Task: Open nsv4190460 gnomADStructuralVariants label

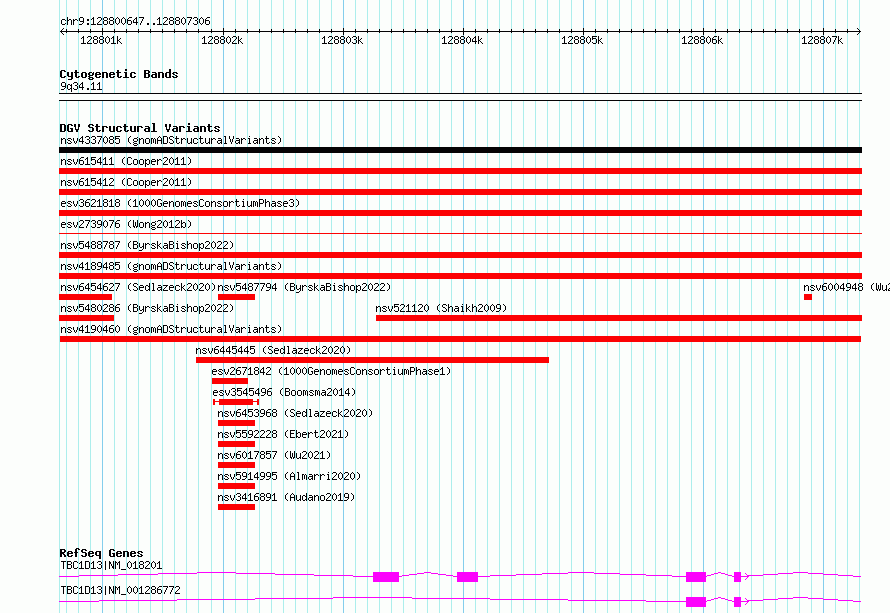Action: point(171,329)
